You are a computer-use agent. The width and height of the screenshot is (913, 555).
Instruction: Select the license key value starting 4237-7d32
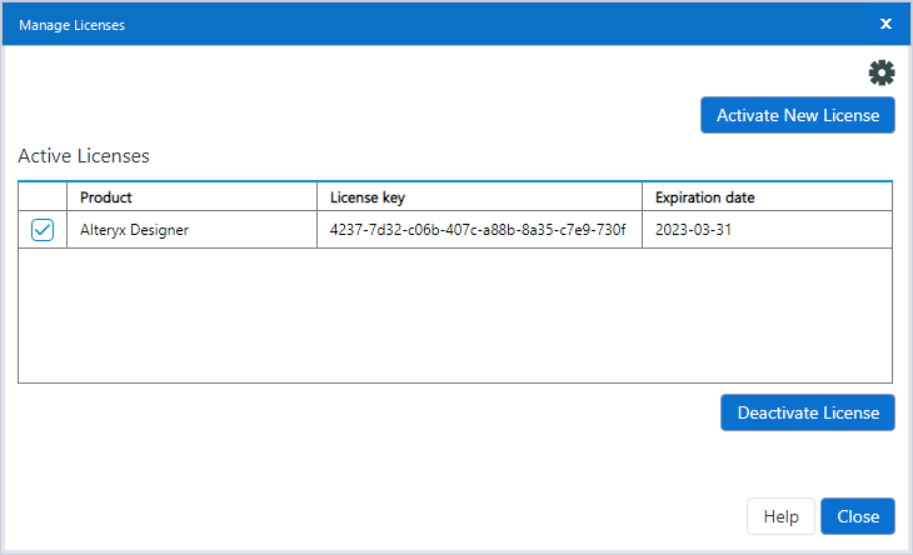click(477, 230)
